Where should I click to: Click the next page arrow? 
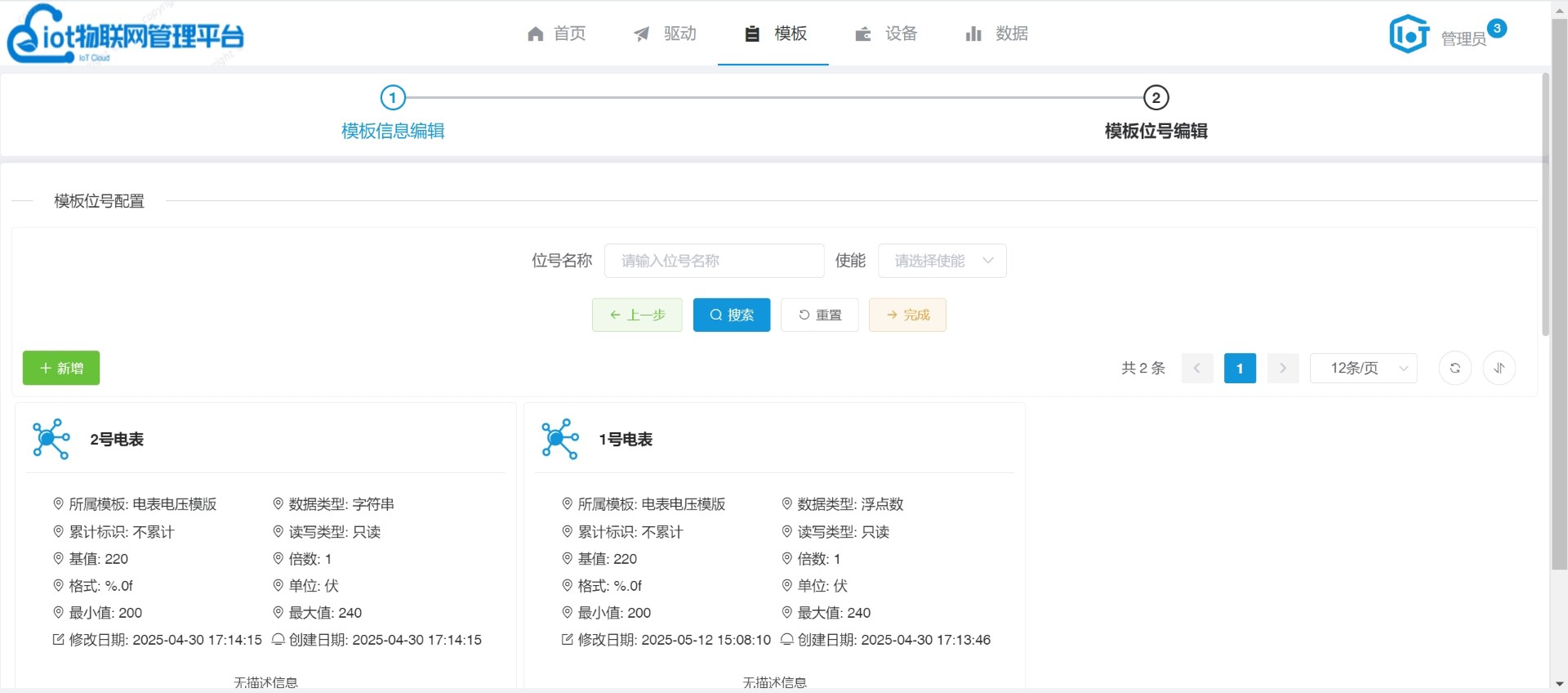(1282, 369)
